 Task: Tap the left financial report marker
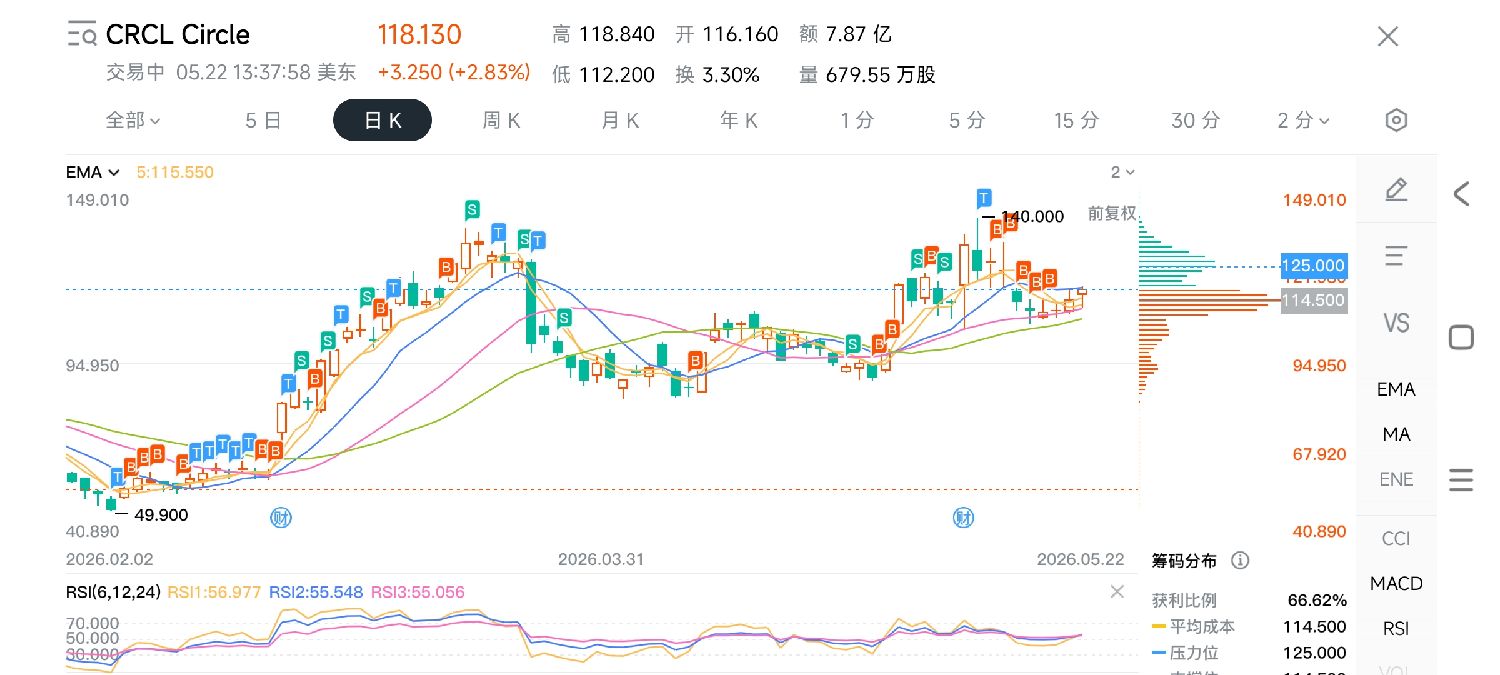coord(281,517)
